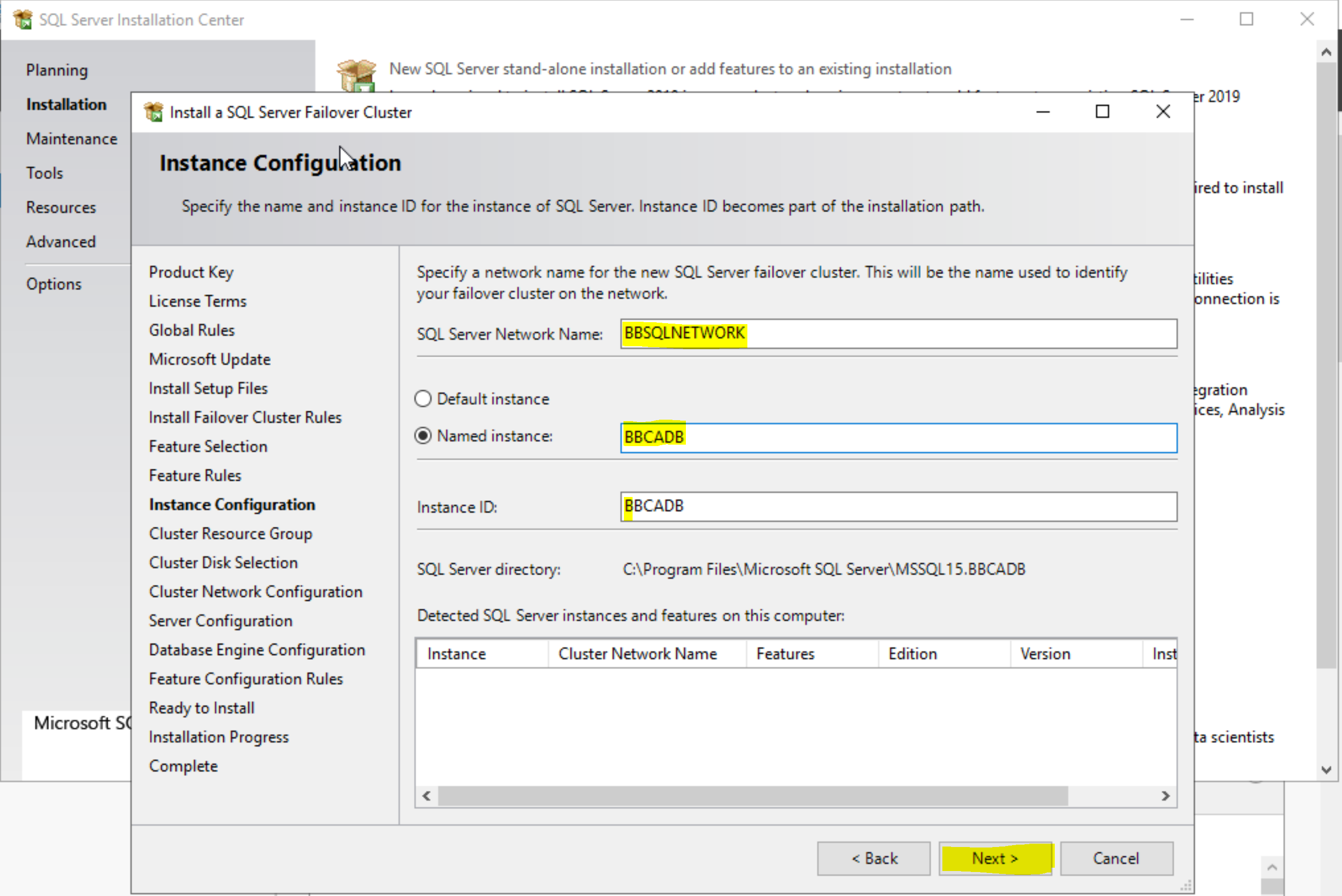Click the Installation Progress step
This screenshot has height=896, width=1342.
[219, 737]
